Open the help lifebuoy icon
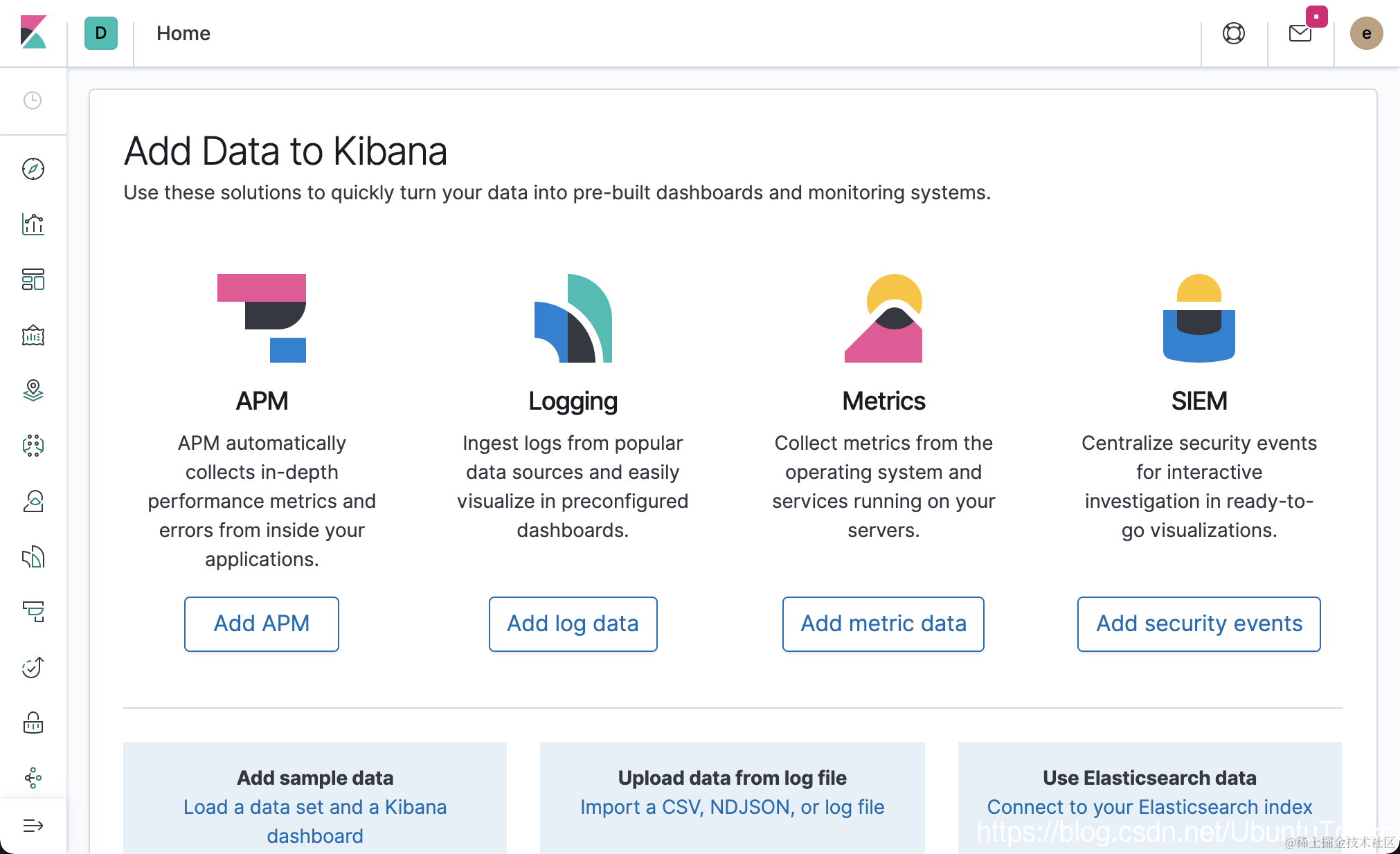This screenshot has height=854, width=1400. [1233, 33]
